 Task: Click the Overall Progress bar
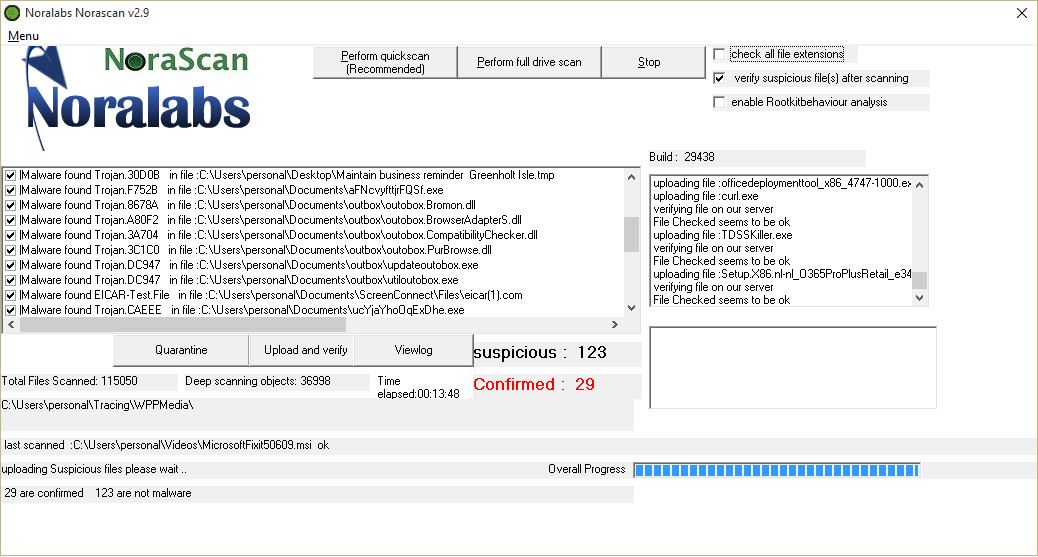pyautogui.click(x=777, y=470)
